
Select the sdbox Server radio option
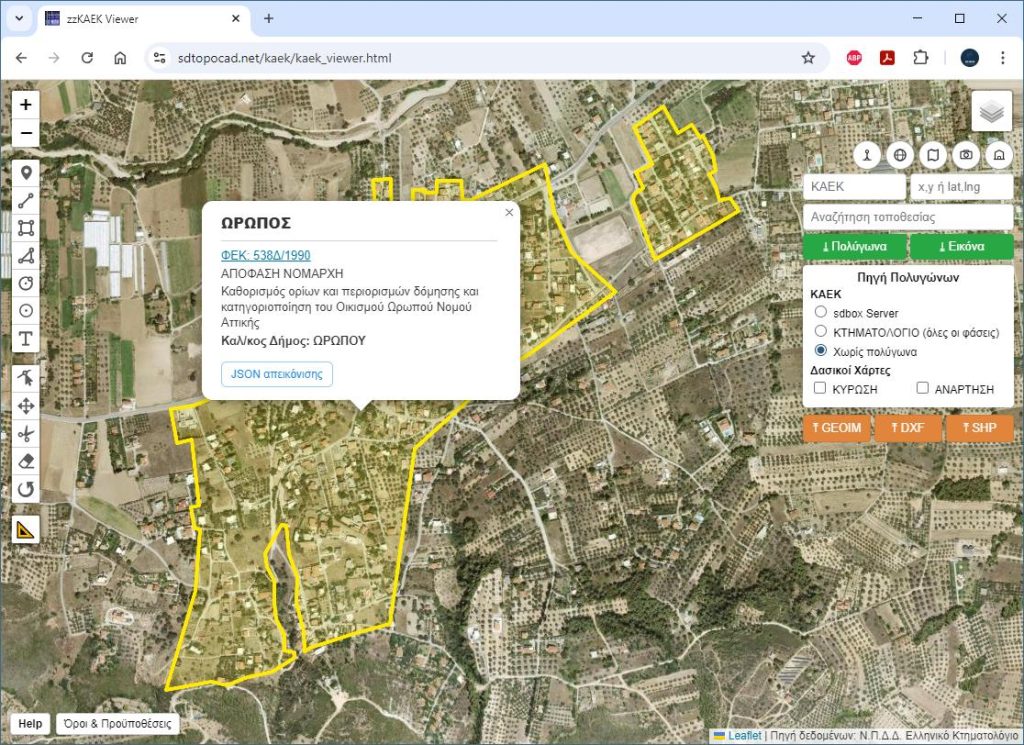[821, 312]
